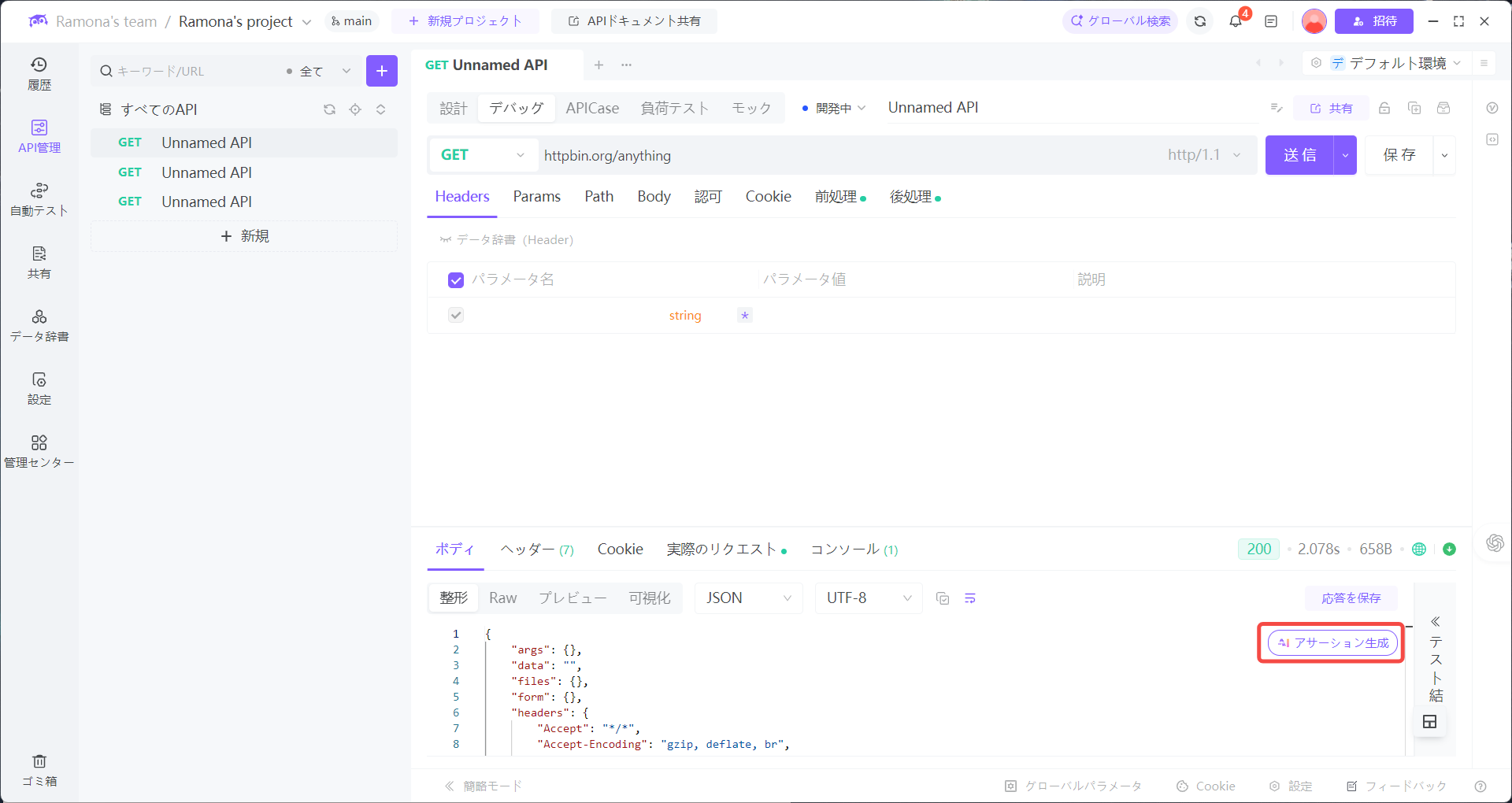Refresh the API tree list
Screen dimensions: 1512x803
tap(329, 109)
